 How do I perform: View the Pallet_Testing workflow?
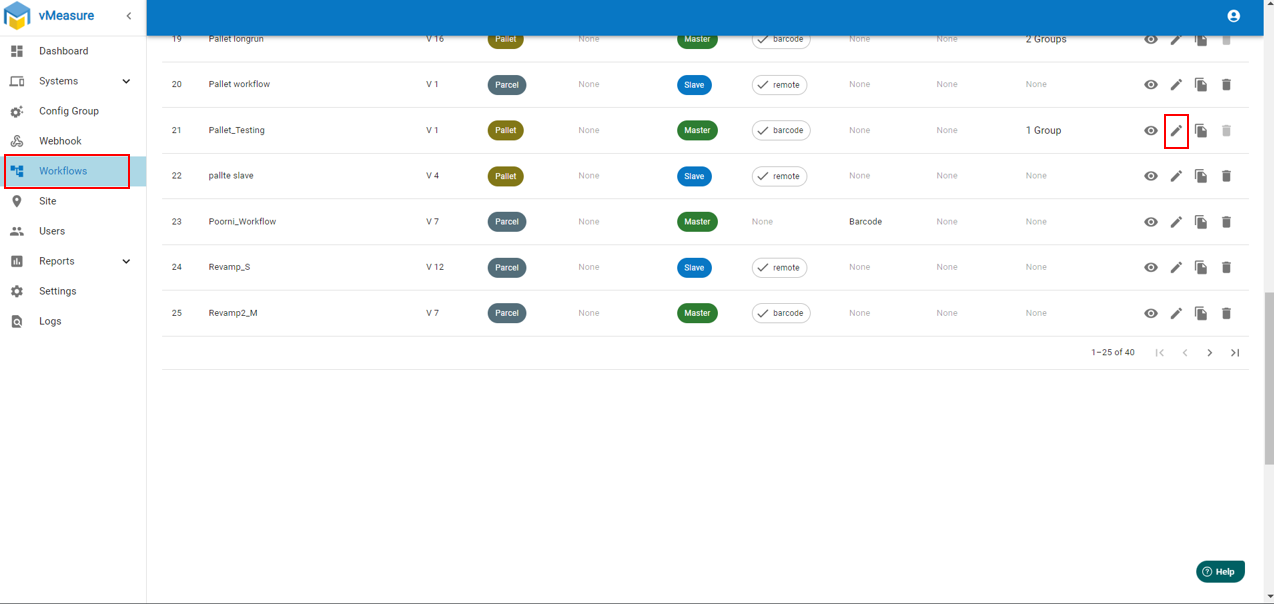pyautogui.click(x=1151, y=131)
